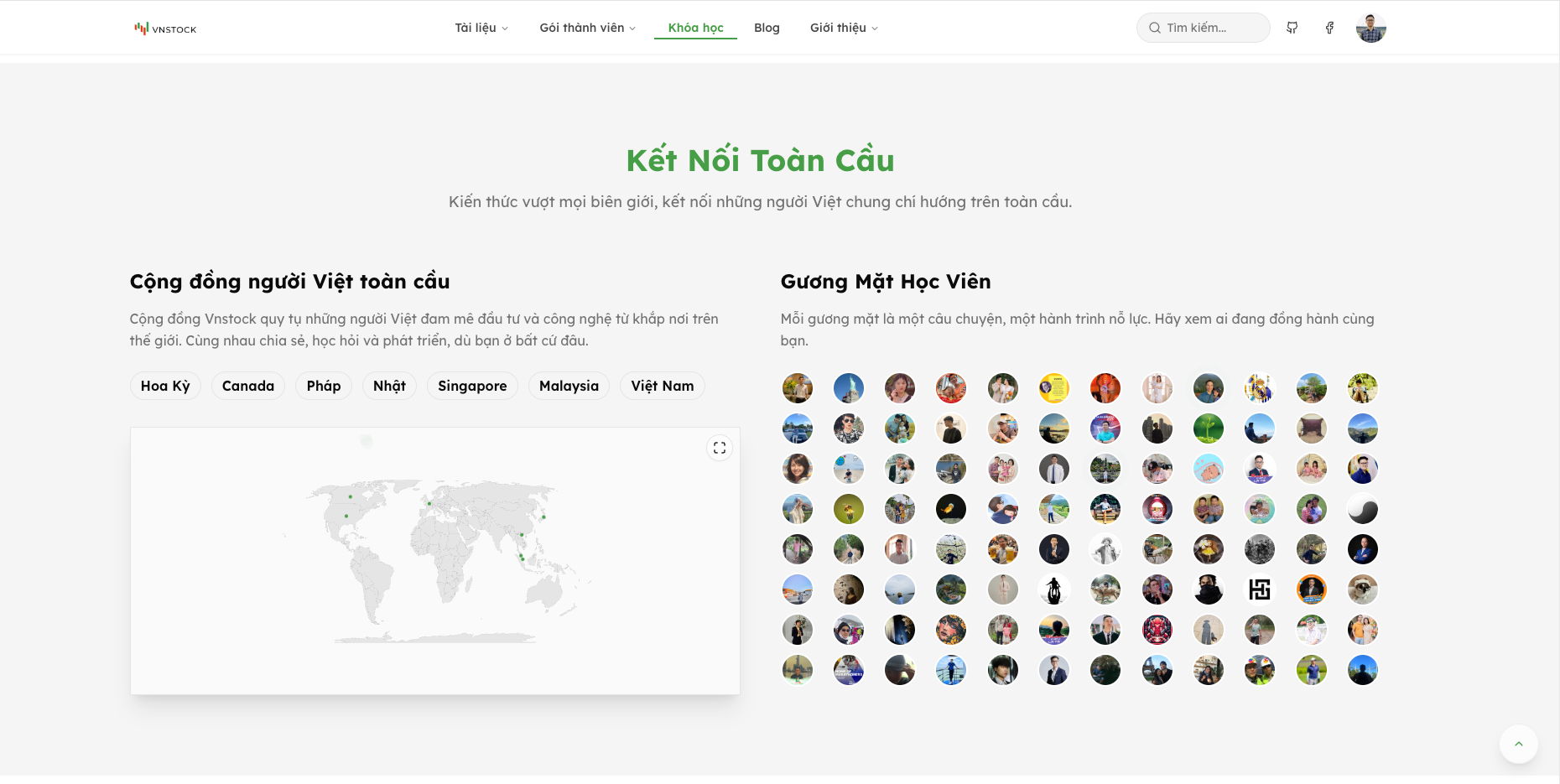Select the Hoa Kỳ country chip
Screen dimensions: 1560x784
pyautogui.click(x=165, y=386)
